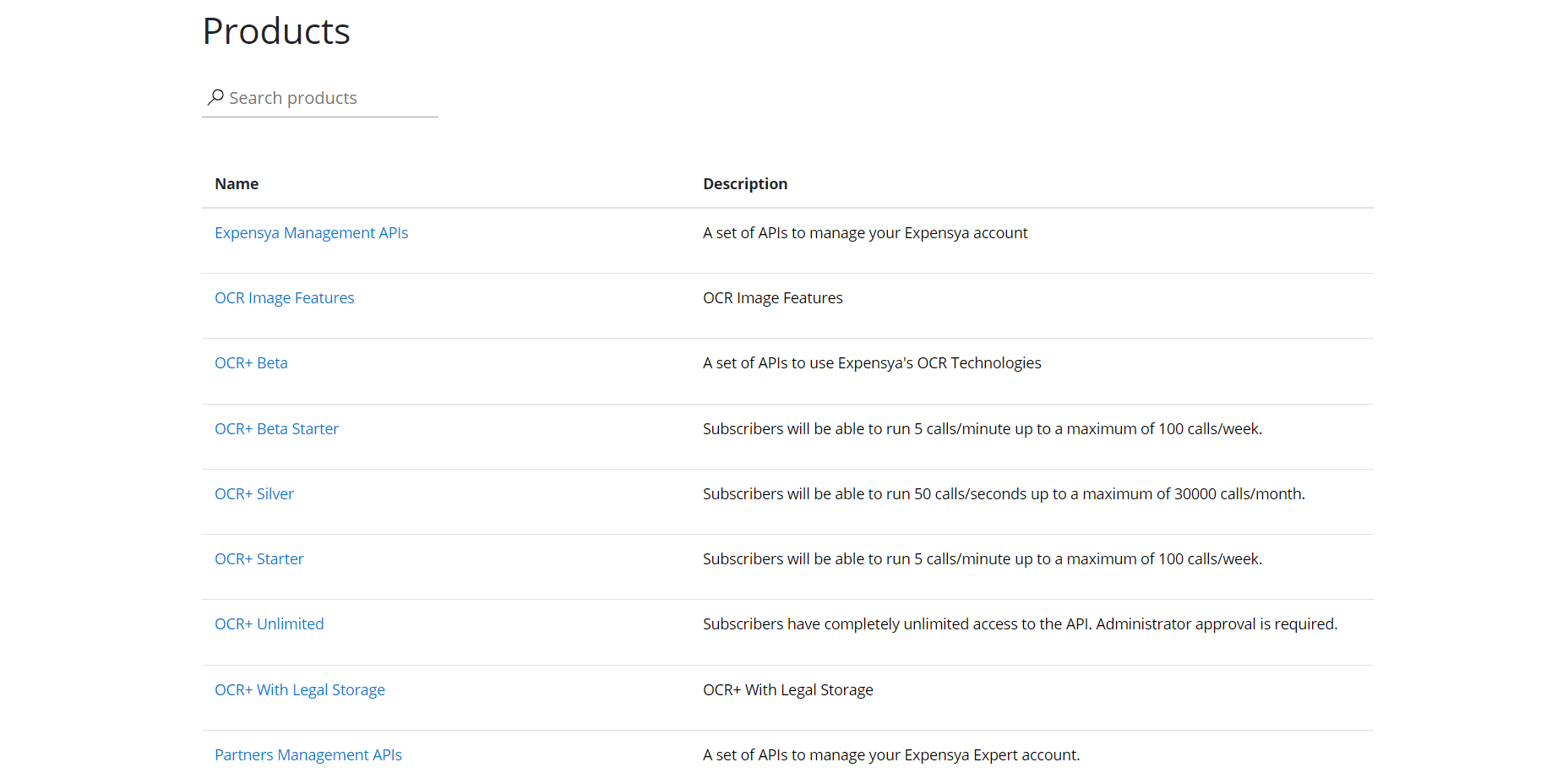
Task: Click the Products page heading
Action: (276, 32)
